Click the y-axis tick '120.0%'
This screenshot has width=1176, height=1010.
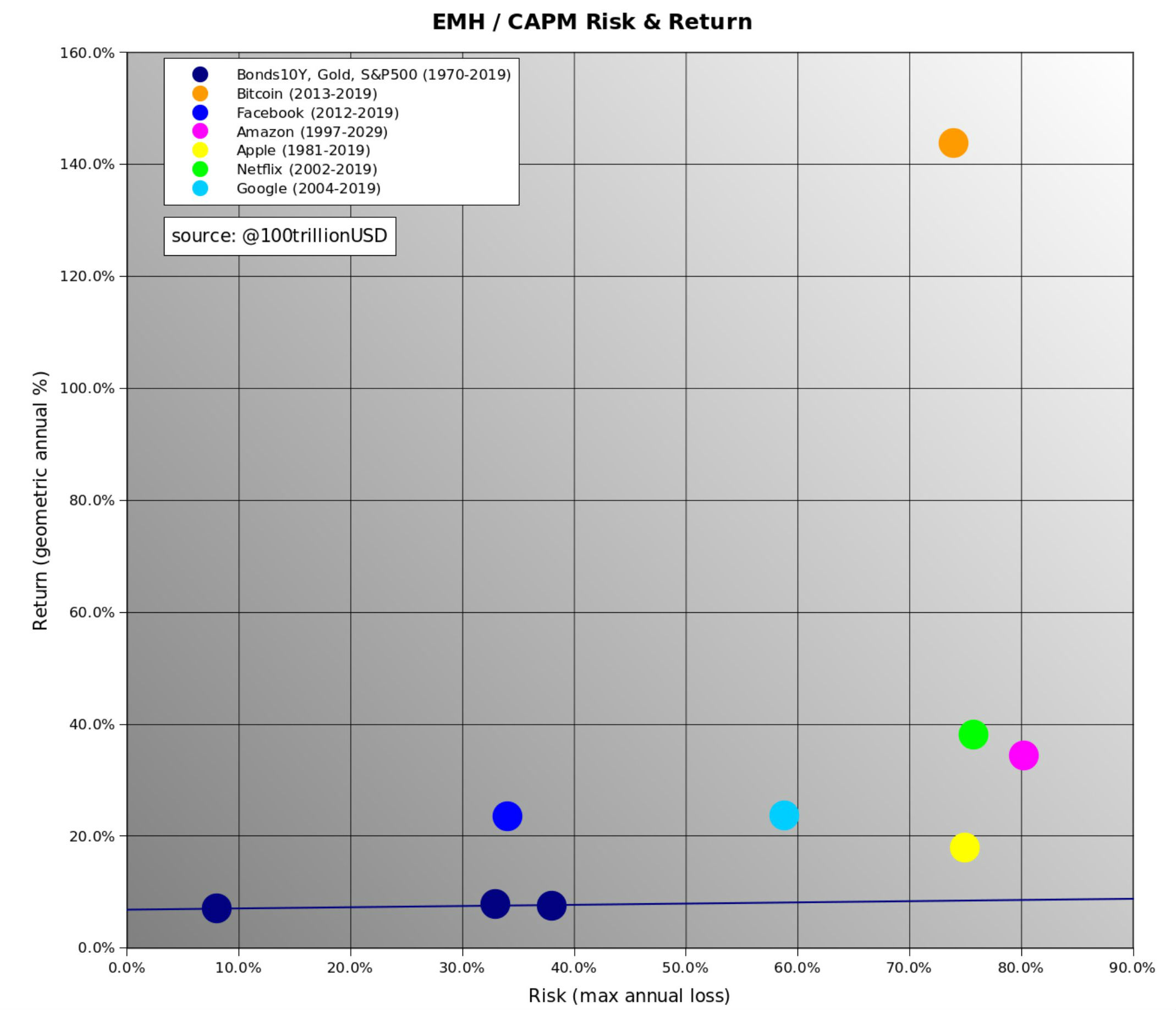tap(87, 277)
